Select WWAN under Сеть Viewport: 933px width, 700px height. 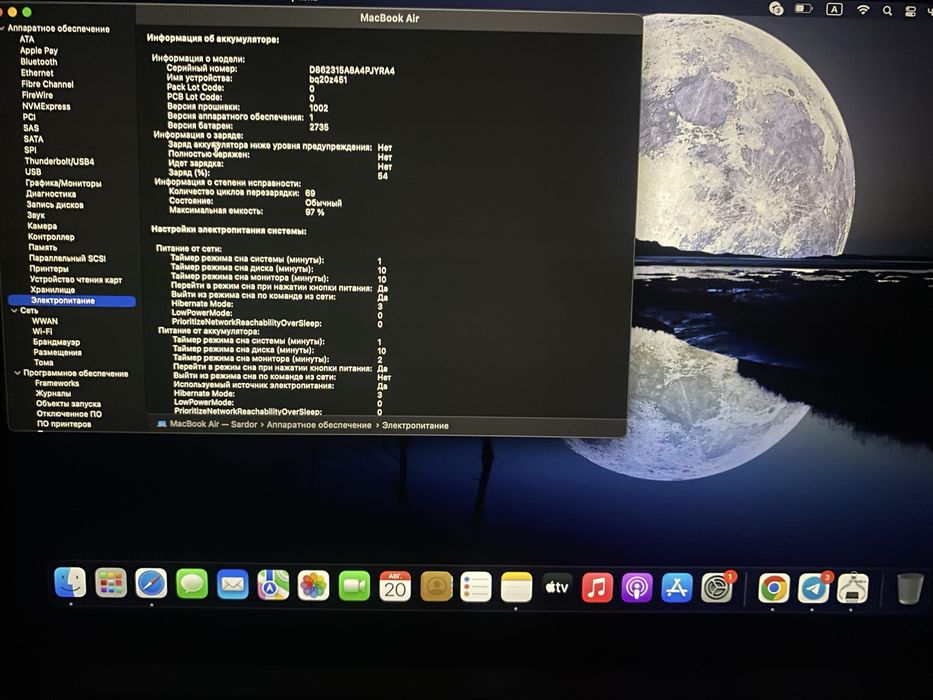(x=45, y=321)
